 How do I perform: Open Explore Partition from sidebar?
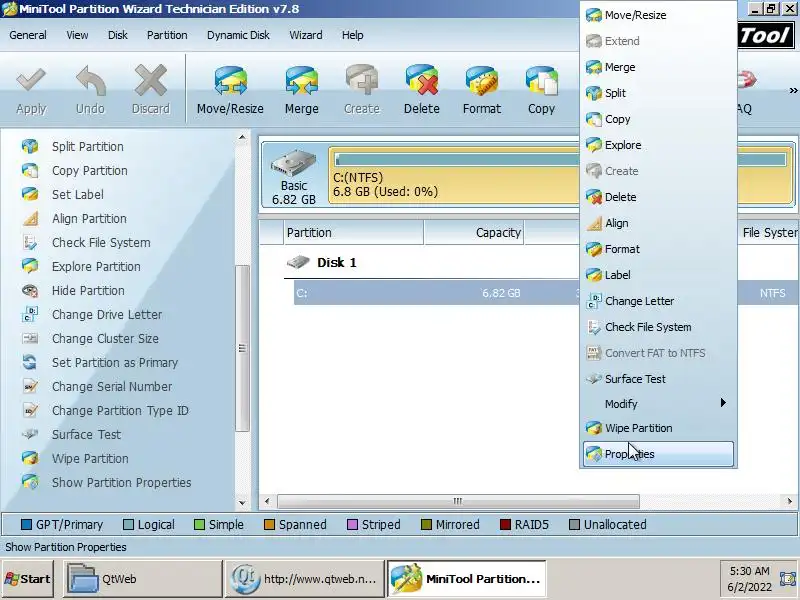click(x=96, y=266)
